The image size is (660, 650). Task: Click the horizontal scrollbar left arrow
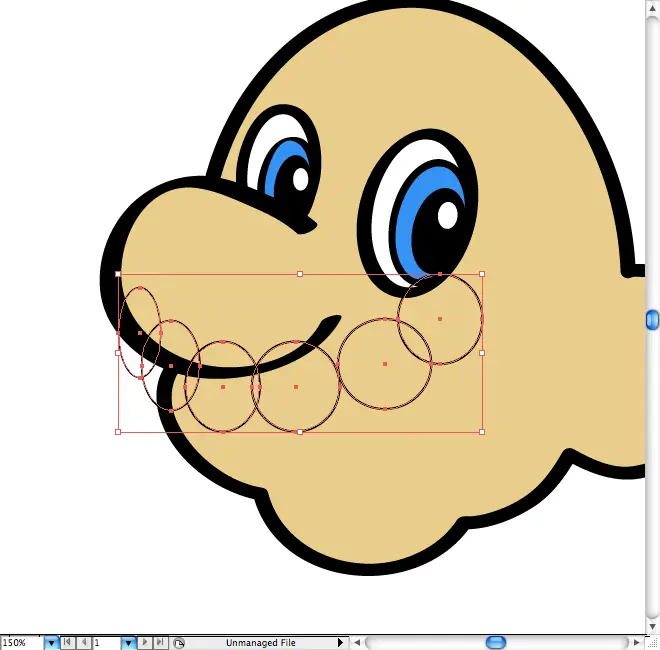coord(357,643)
